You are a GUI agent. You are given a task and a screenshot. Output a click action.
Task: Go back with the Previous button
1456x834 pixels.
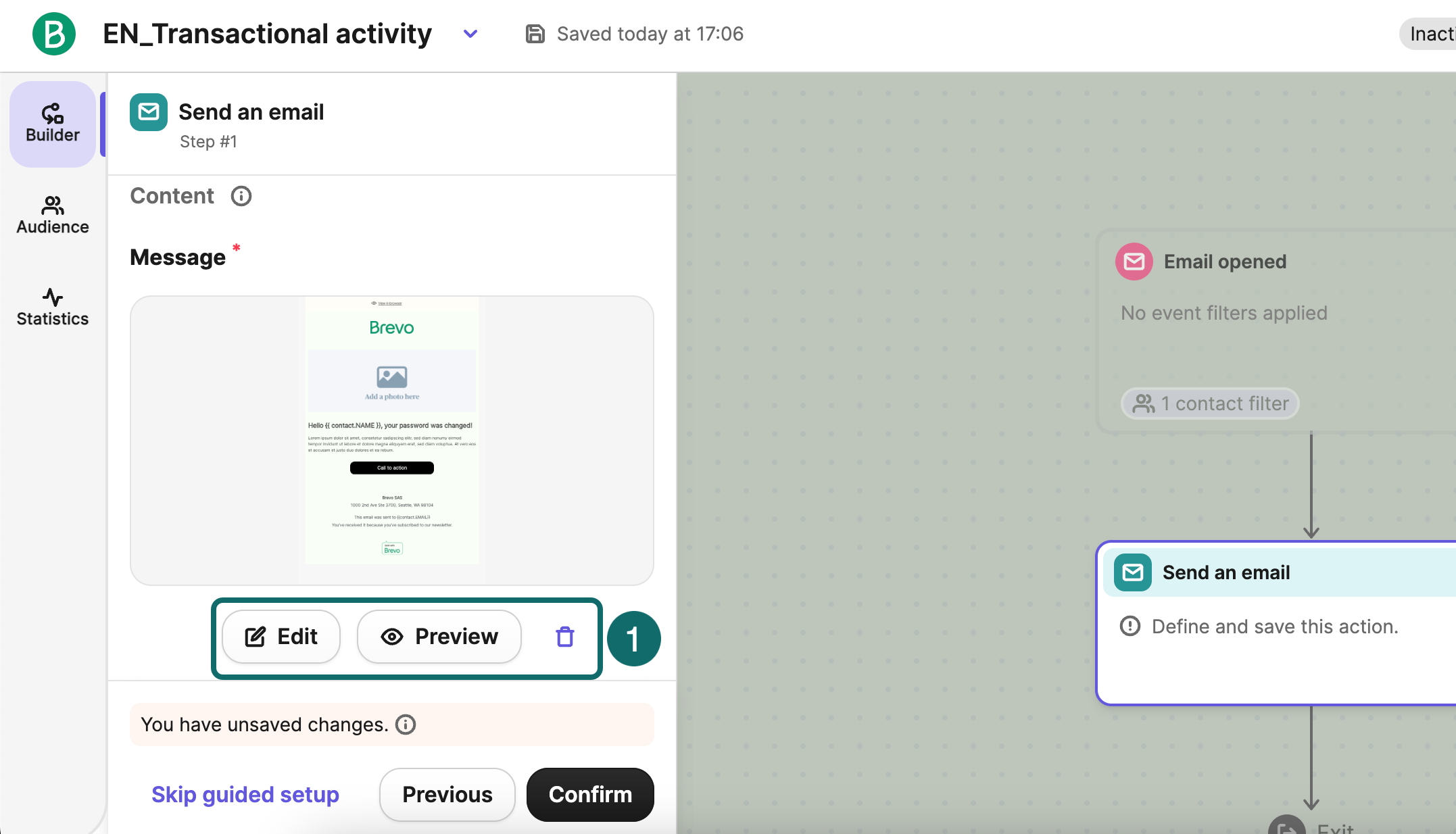(447, 794)
